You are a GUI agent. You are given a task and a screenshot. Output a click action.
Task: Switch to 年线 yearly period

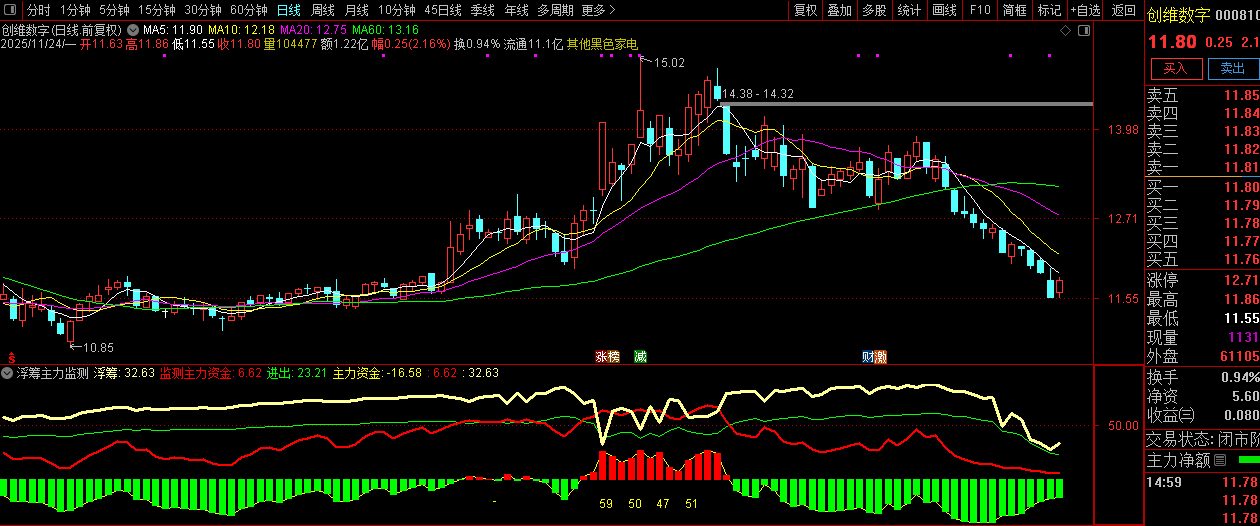click(516, 10)
